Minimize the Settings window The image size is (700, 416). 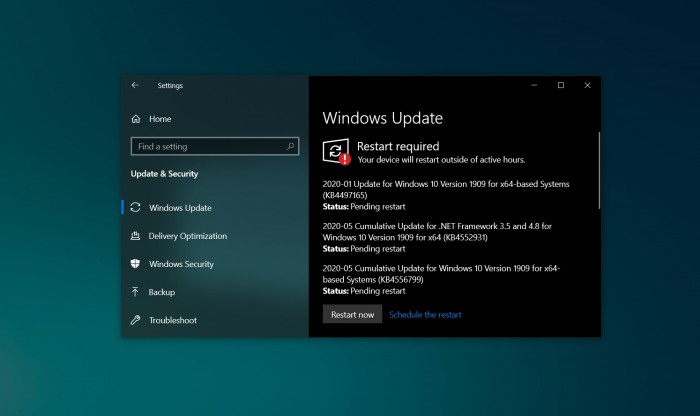[534, 86]
